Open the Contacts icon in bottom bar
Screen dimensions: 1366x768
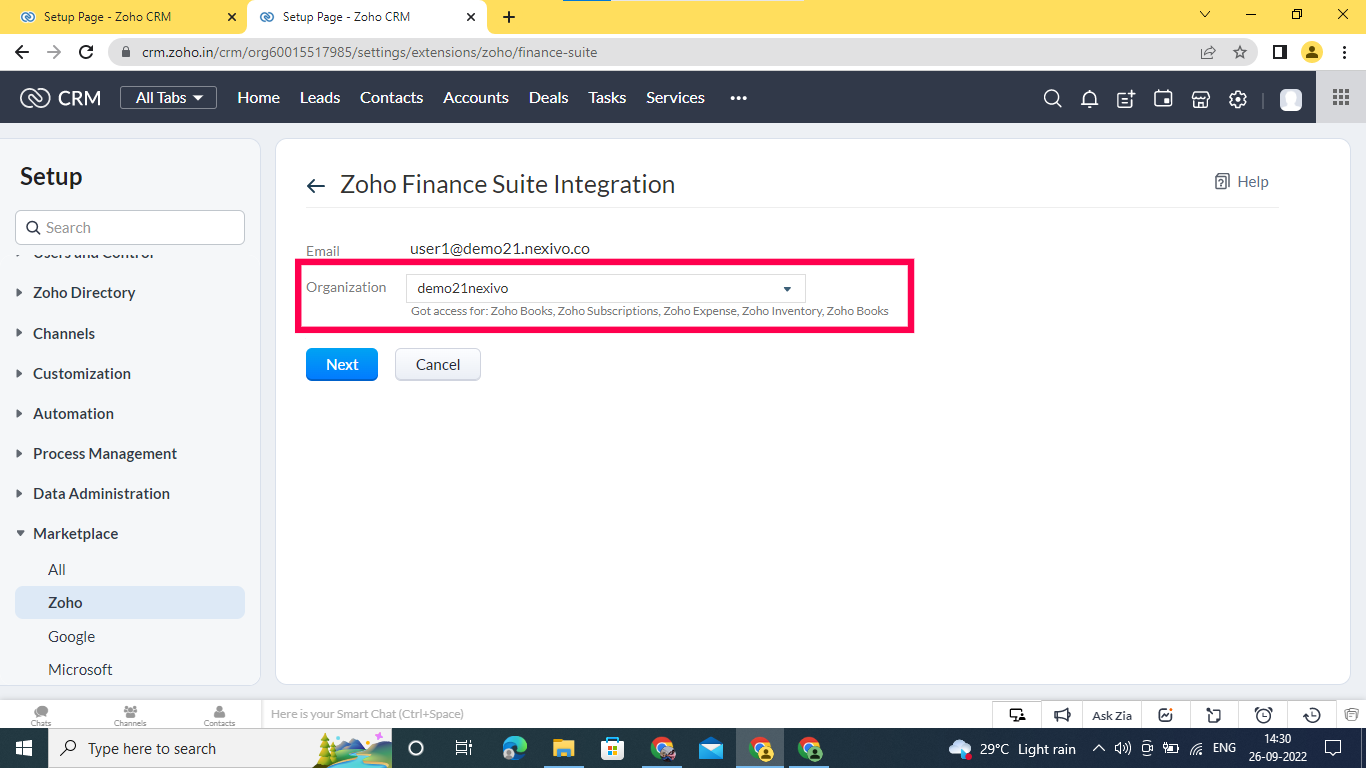[x=219, y=715]
